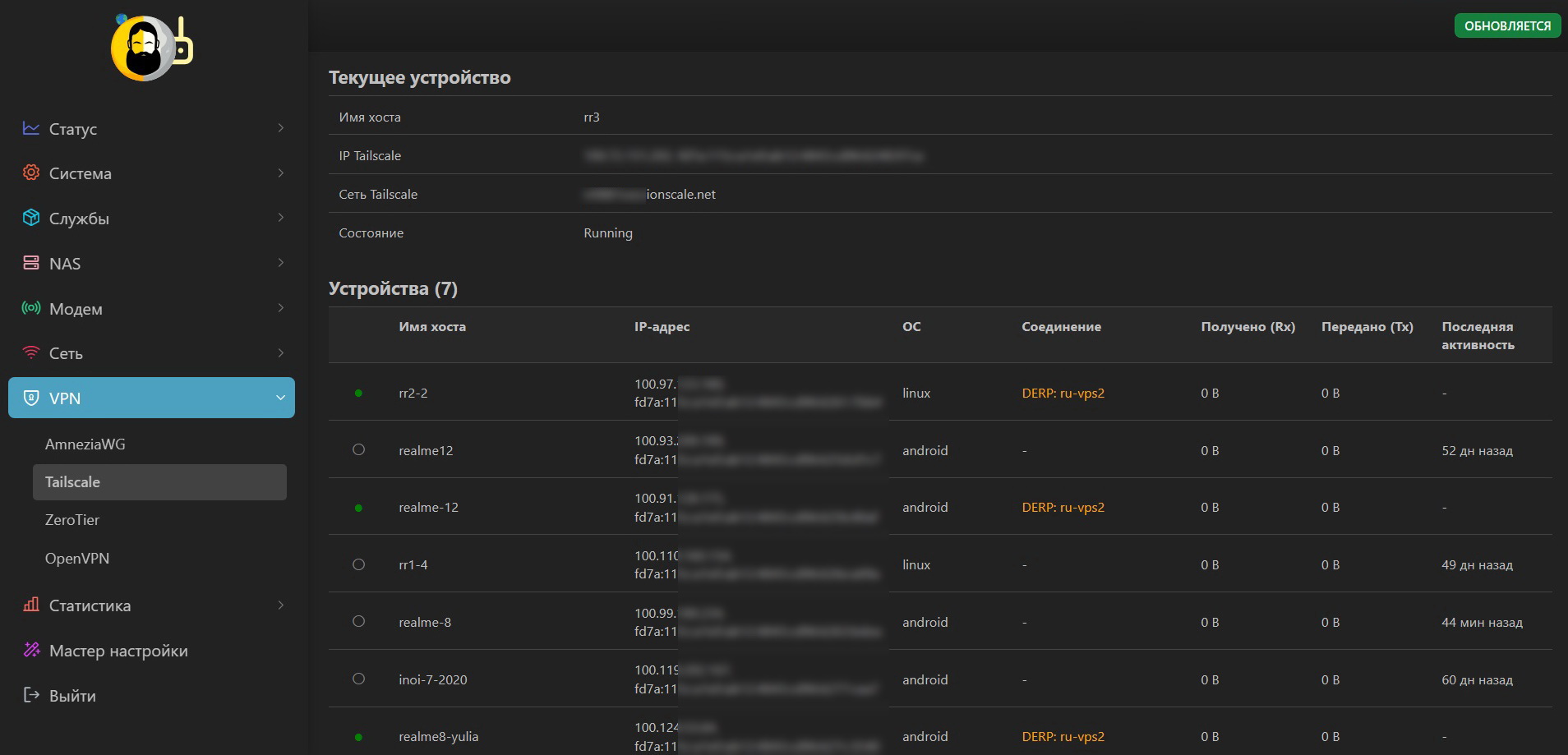Click the ОБНОВЛЯЕТСЯ status button
Viewport: 1568px width, 755px height.
pos(1507,25)
